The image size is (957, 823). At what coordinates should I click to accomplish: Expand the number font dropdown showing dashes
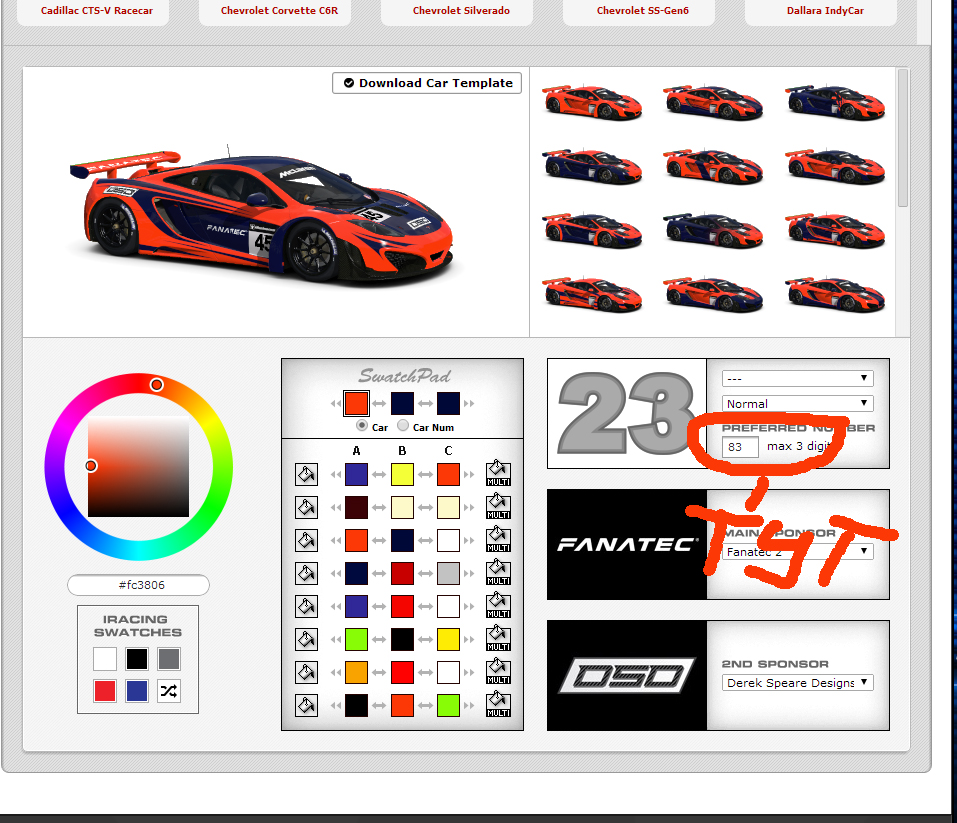point(797,379)
